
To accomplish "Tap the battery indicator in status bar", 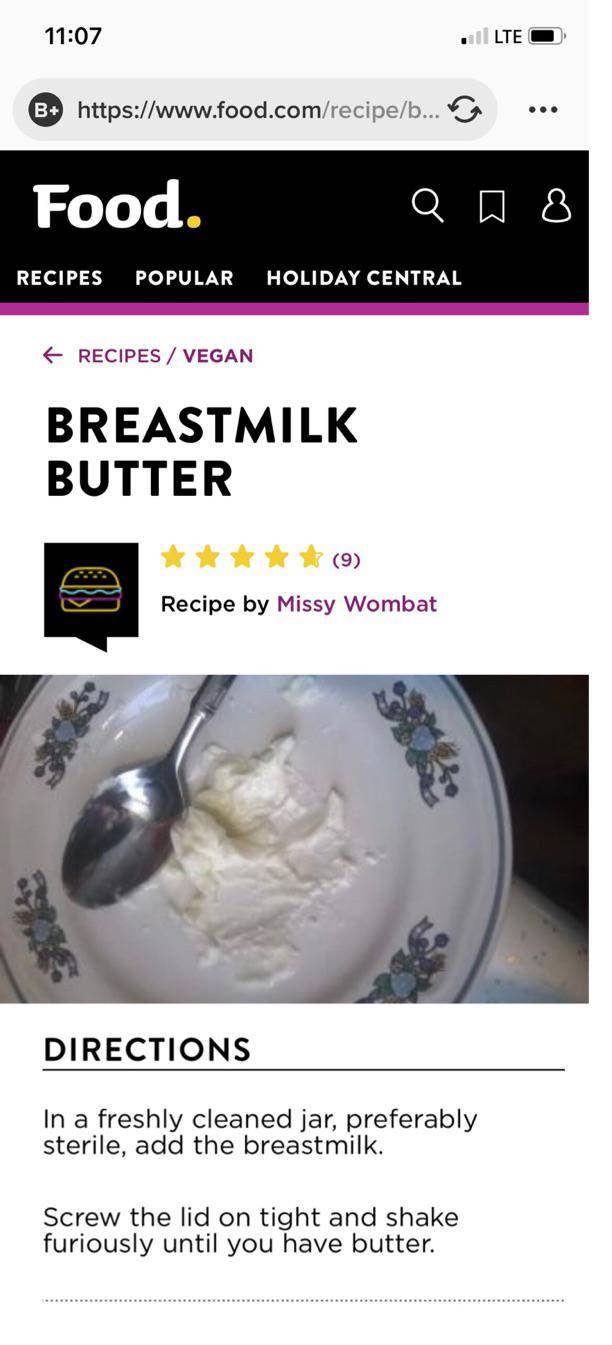I will (x=547, y=37).
